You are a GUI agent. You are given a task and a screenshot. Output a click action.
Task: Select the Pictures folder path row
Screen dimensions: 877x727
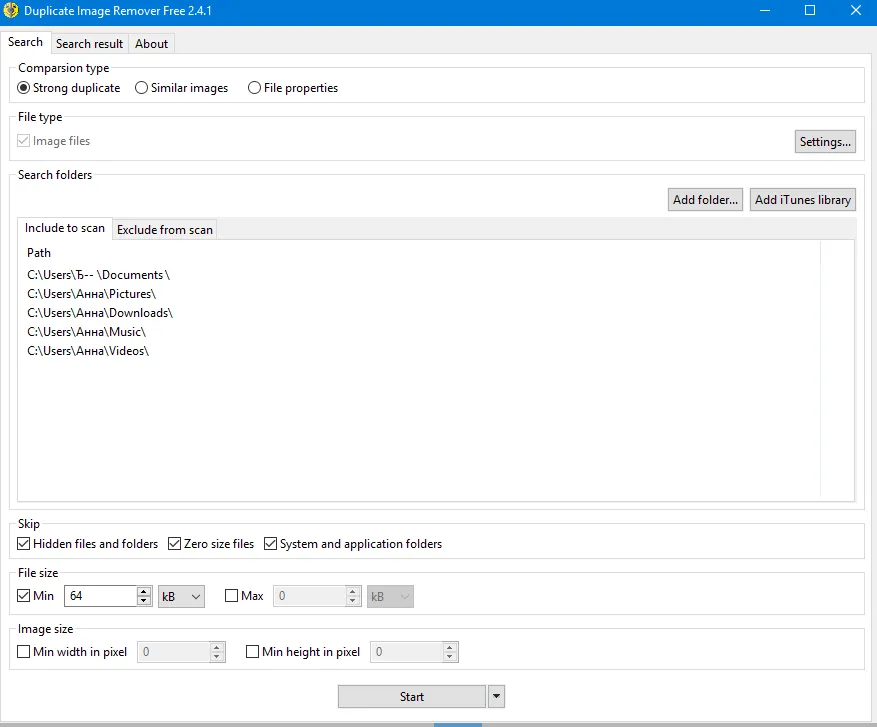tap(92, 294)
